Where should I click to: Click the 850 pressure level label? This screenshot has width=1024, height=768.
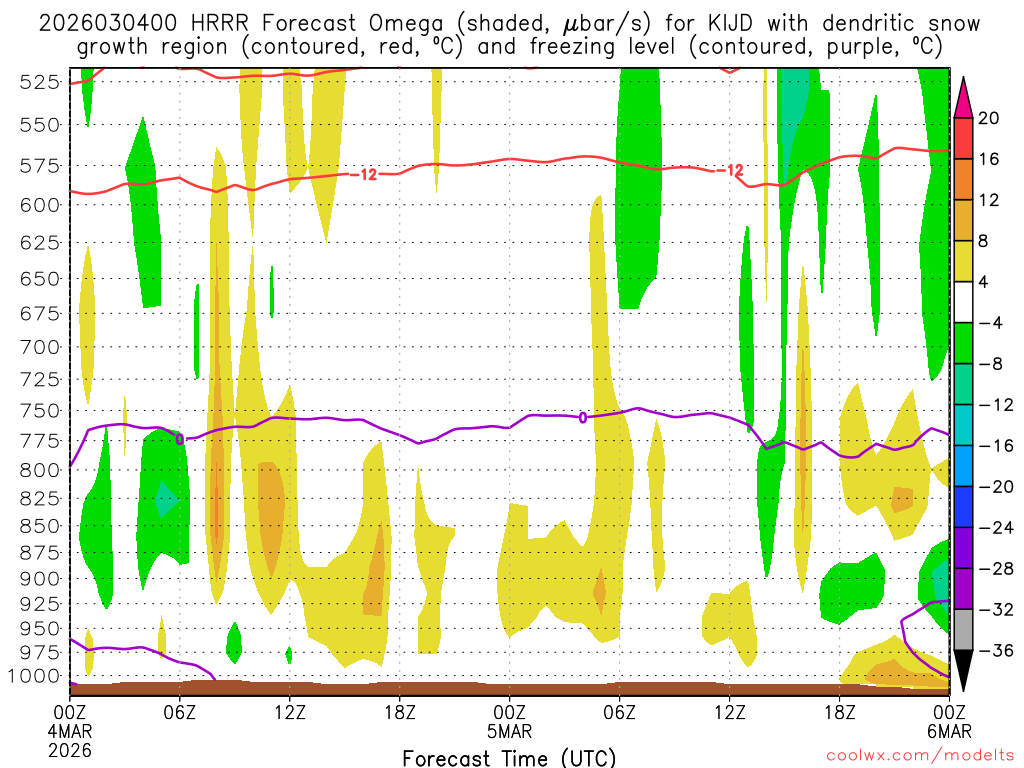40,526
